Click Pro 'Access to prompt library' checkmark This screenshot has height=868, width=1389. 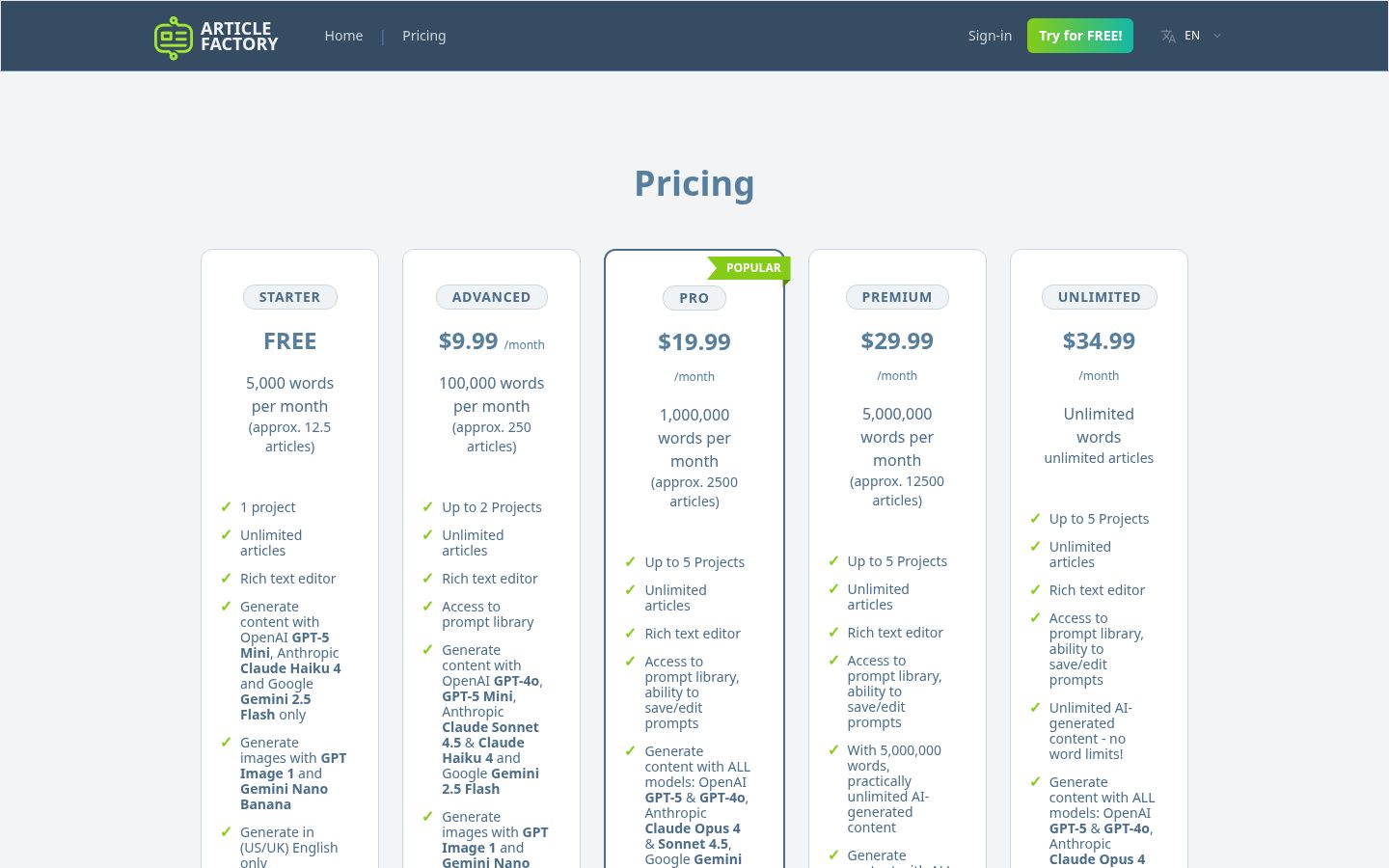coord(630,662)
